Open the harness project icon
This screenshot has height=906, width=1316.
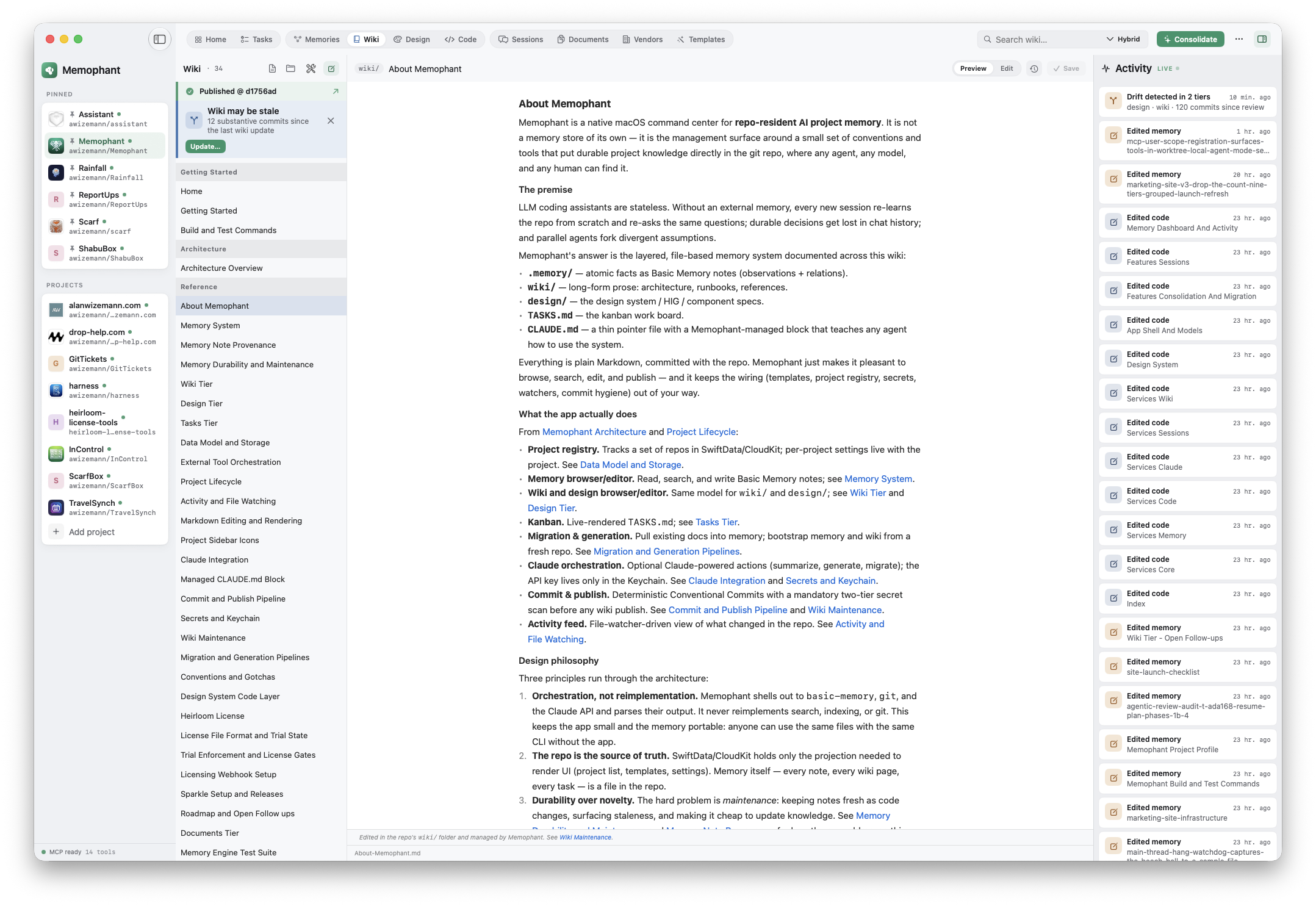point(56,390)
